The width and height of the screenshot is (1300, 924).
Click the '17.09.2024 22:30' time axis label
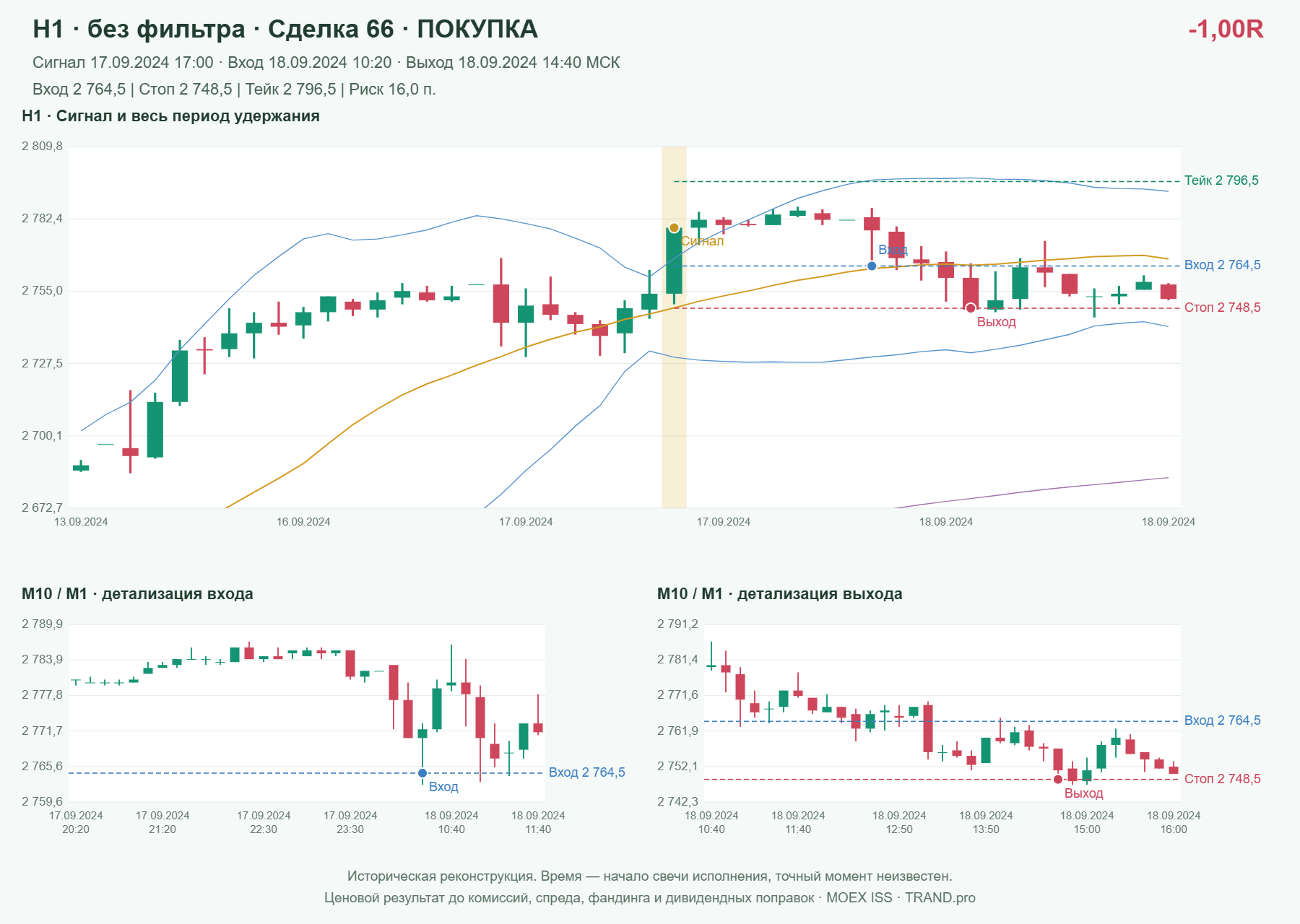point(264,822)
